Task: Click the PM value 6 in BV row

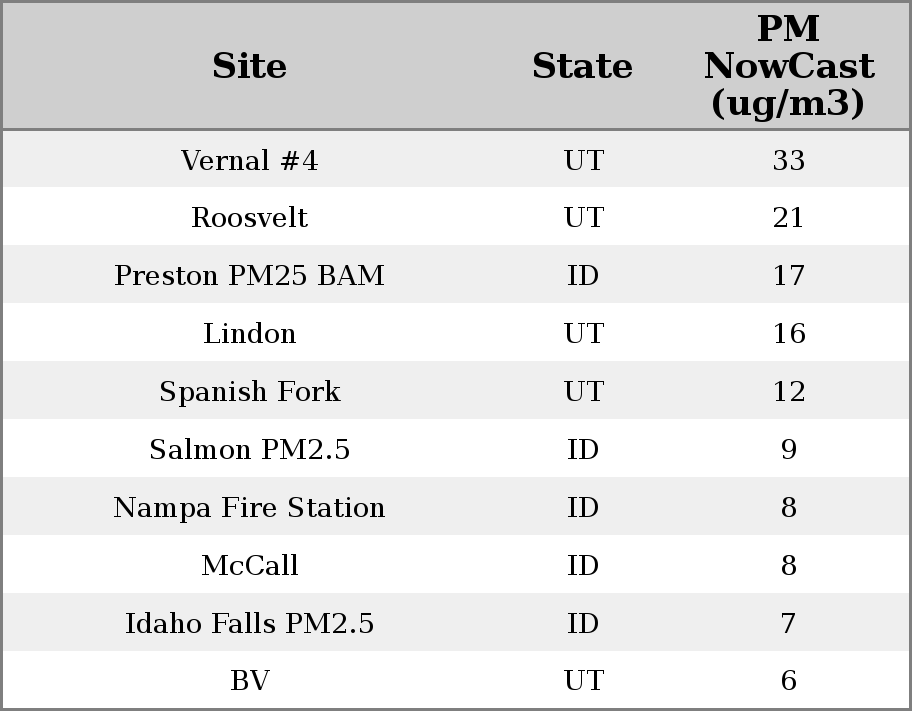Action: [788, 681]
